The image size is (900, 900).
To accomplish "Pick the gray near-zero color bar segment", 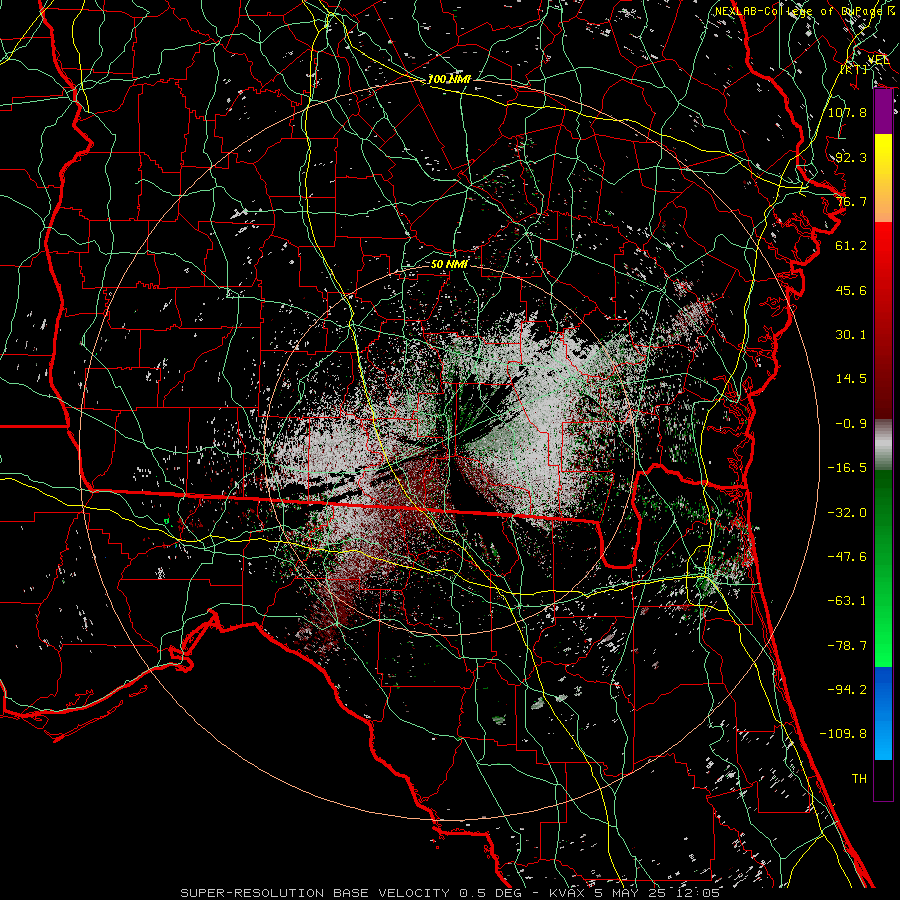I will [x=883, y=445].
